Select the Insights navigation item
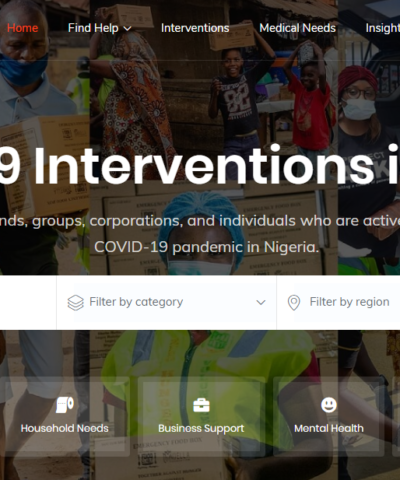The width and height of the screenshot is (400, 480). 383,28
